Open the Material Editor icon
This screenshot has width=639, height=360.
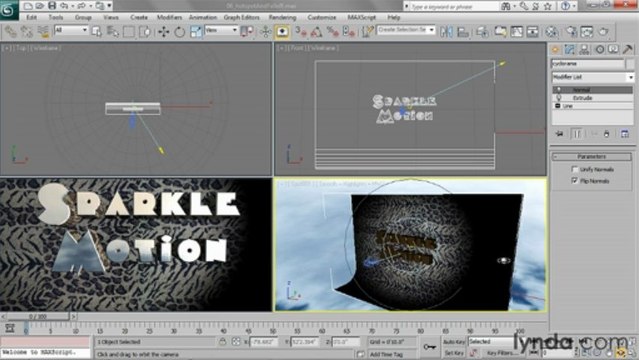(x=551, y=31)
